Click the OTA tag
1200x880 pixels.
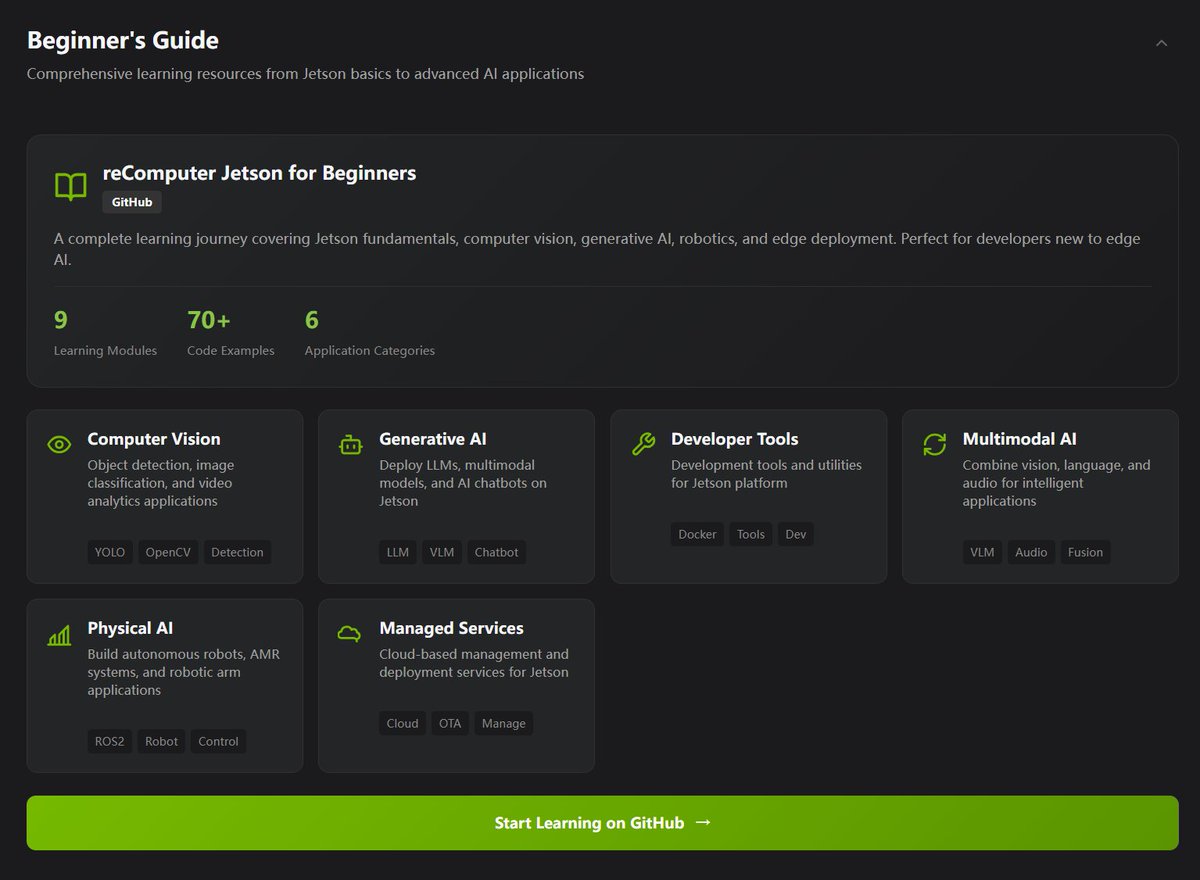point(450,723)
